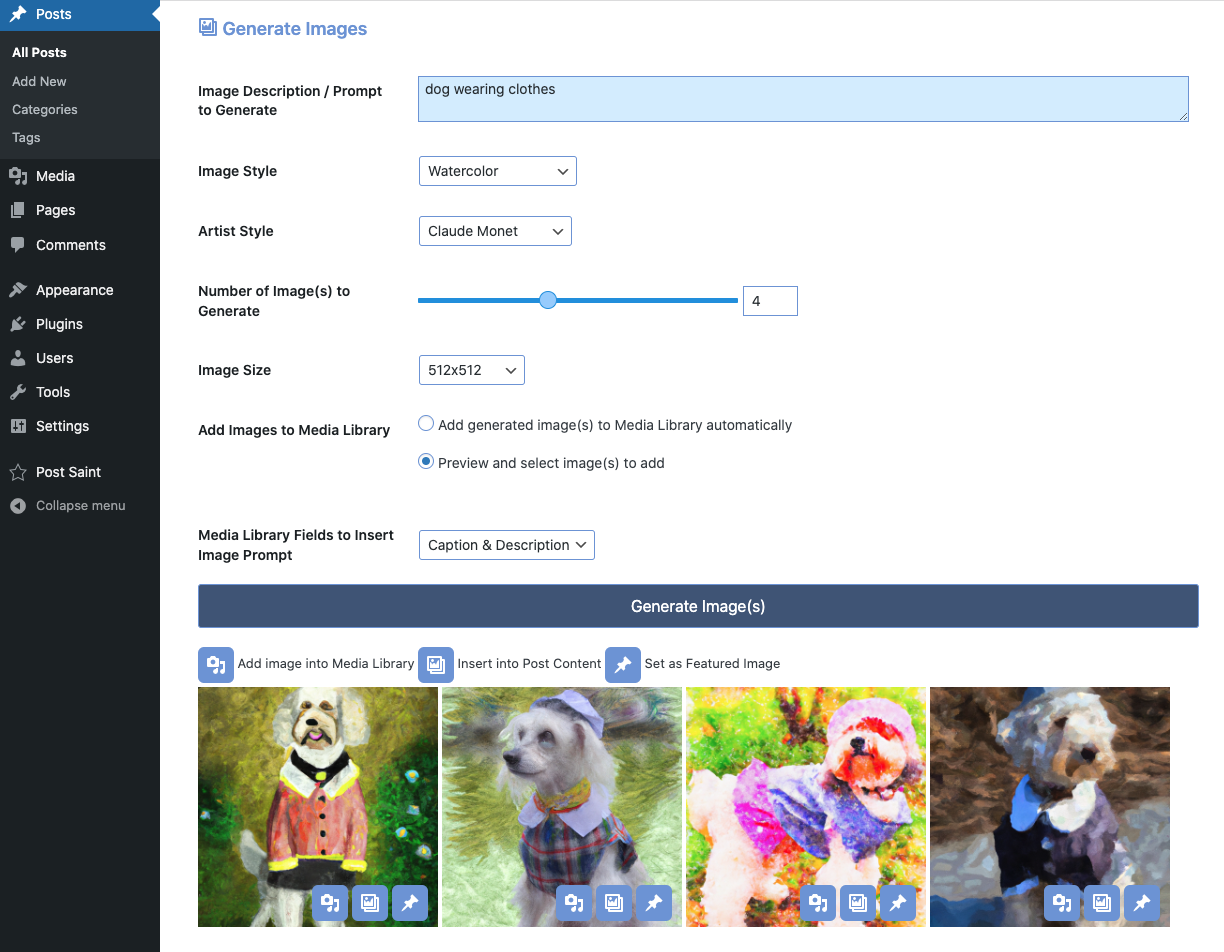Open the Caption & Description dropdown

pos(506,545)
